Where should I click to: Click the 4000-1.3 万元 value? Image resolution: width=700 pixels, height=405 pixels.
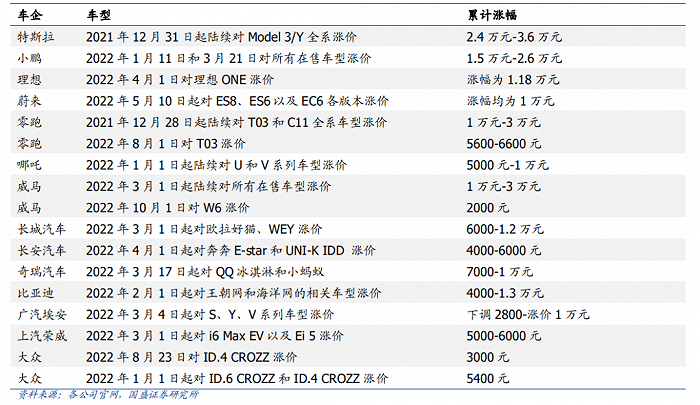pos(505,293)
